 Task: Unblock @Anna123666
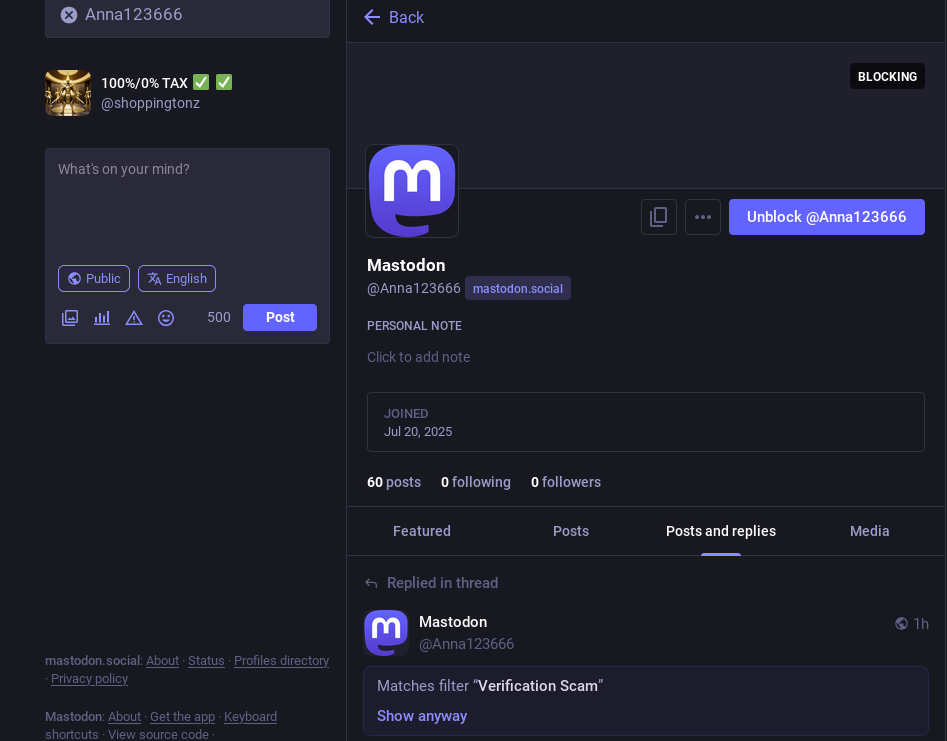[x=827, y=217]
